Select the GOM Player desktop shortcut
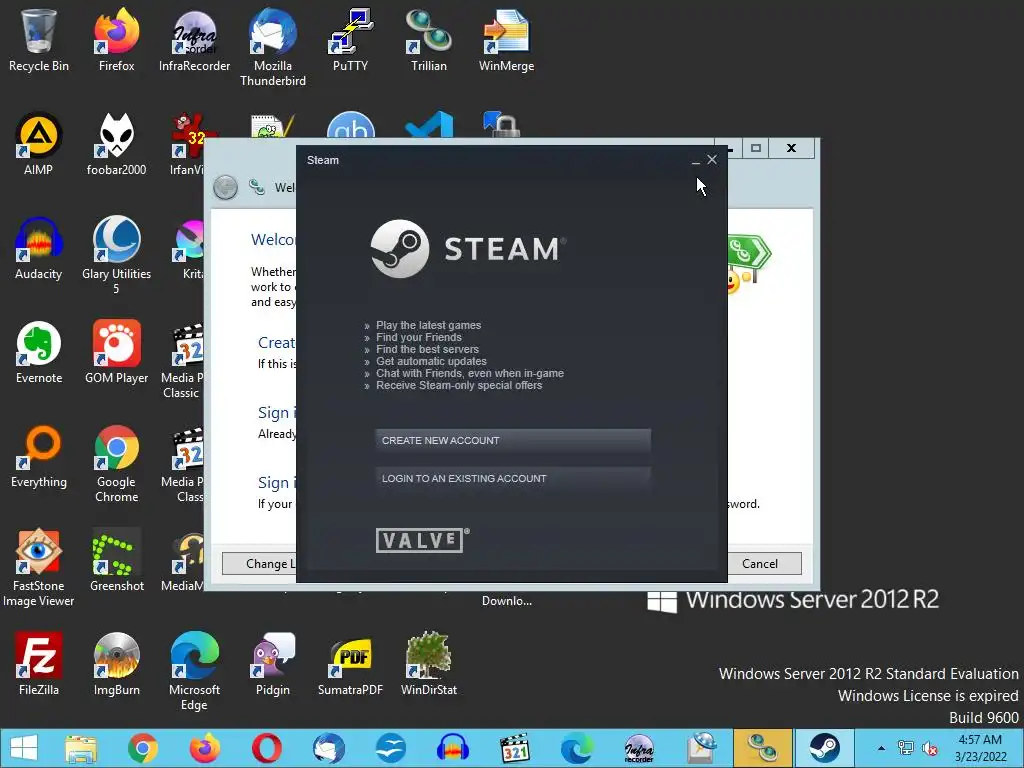The width and height of the screenshot is (1024, 768). click(116, 353)
